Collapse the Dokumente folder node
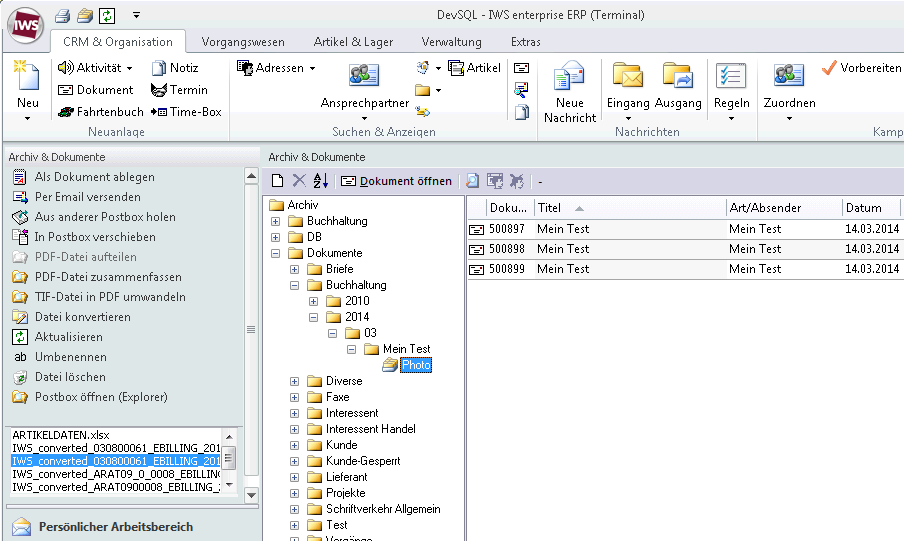This screenshot has height=541, width=904. [276, 253]
